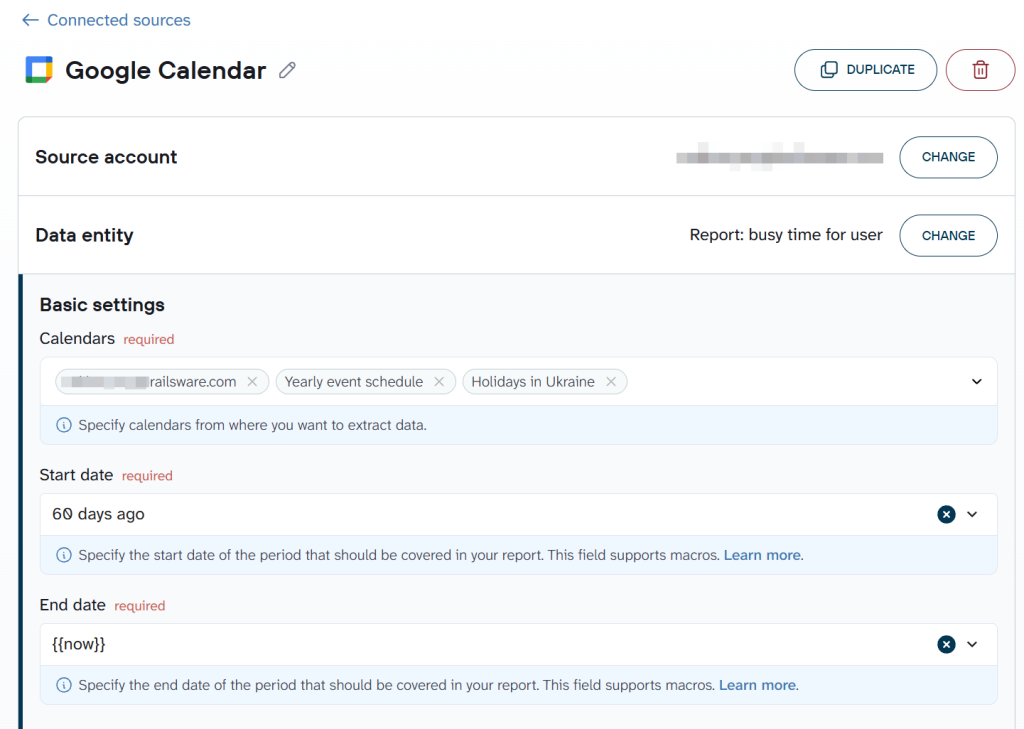Click the blurred source account email
This screenshot has width=1024, height=729.
click(x=779, y=157)
